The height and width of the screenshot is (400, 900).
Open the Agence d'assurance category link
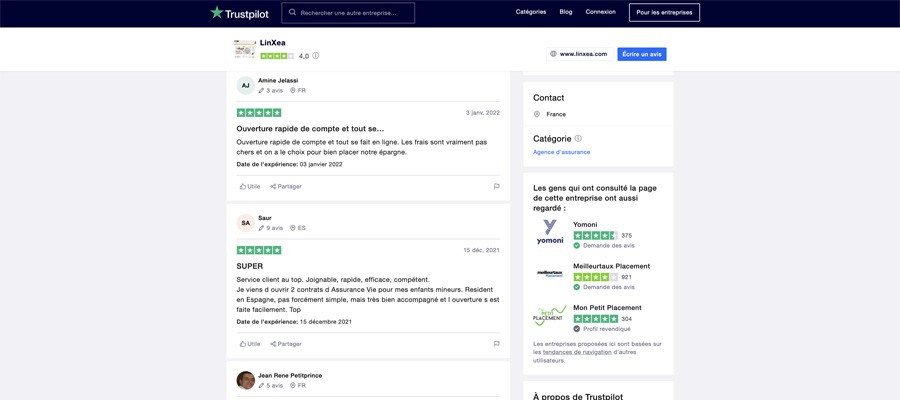pyautogui.click(x=561, y=152)
